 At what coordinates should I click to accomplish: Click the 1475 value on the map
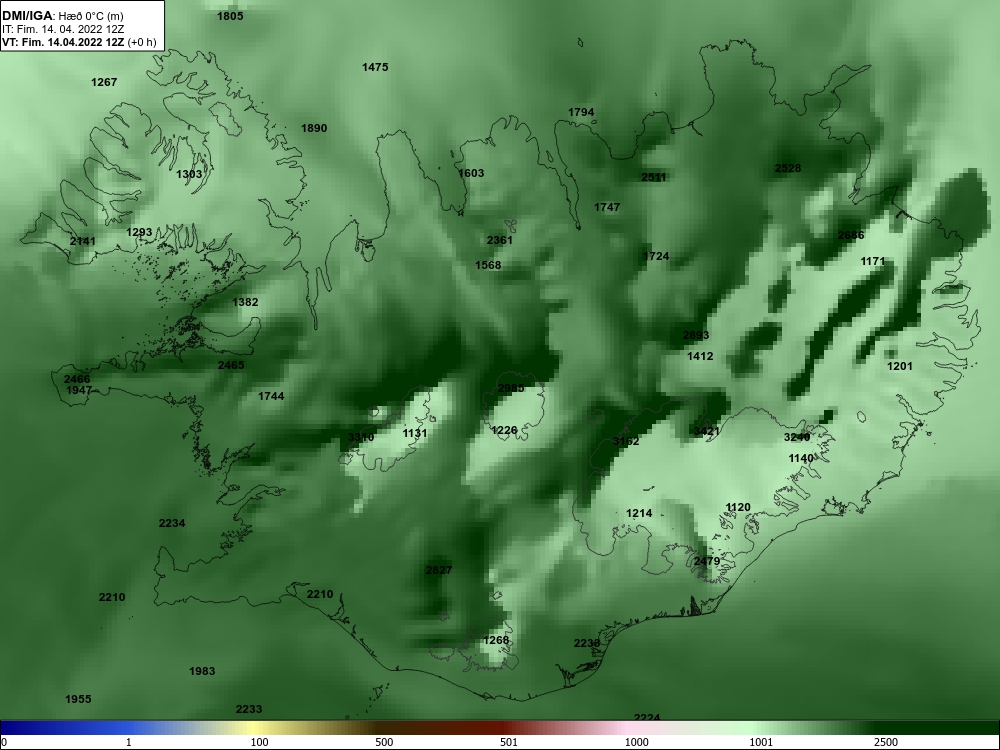click(375, 67)
